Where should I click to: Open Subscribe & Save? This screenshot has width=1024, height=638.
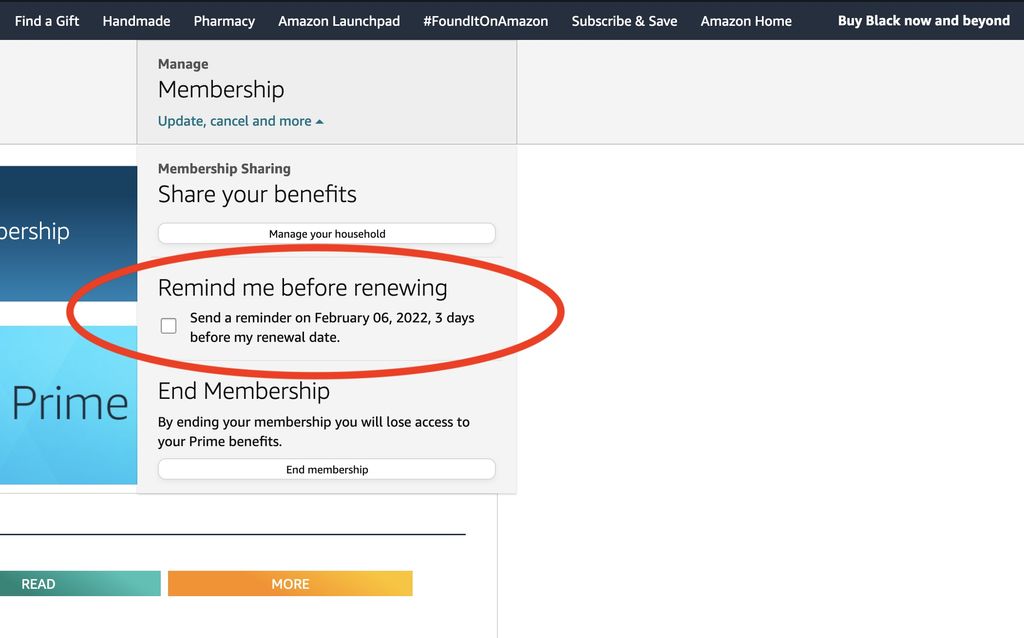click(x=624, y=20)
